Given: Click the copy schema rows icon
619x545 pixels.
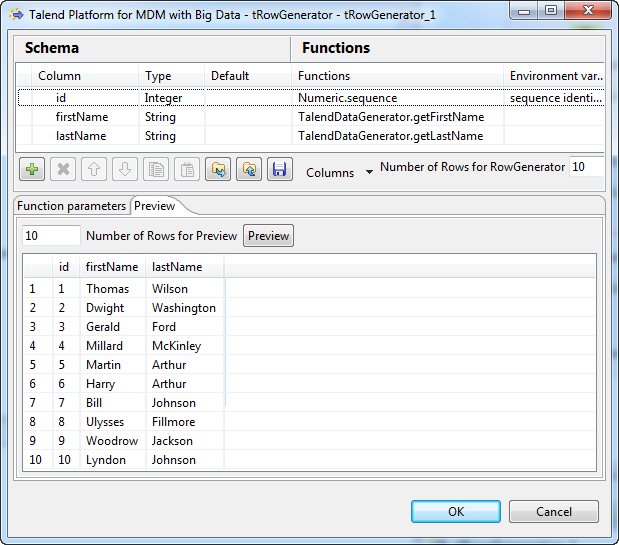Looking at the screenshot, I should 156,170.
